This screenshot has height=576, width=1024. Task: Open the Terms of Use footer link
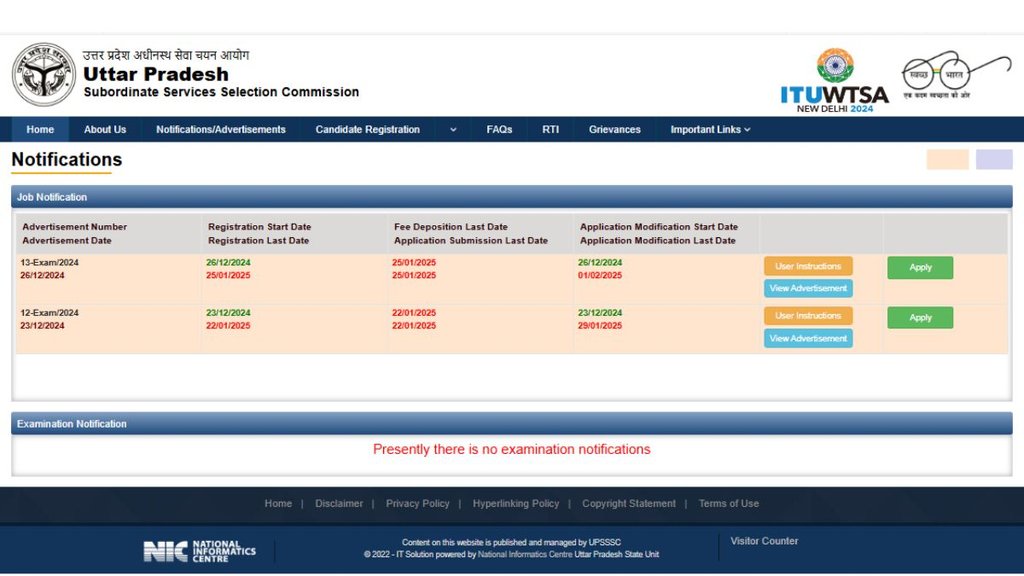point(728,503)
